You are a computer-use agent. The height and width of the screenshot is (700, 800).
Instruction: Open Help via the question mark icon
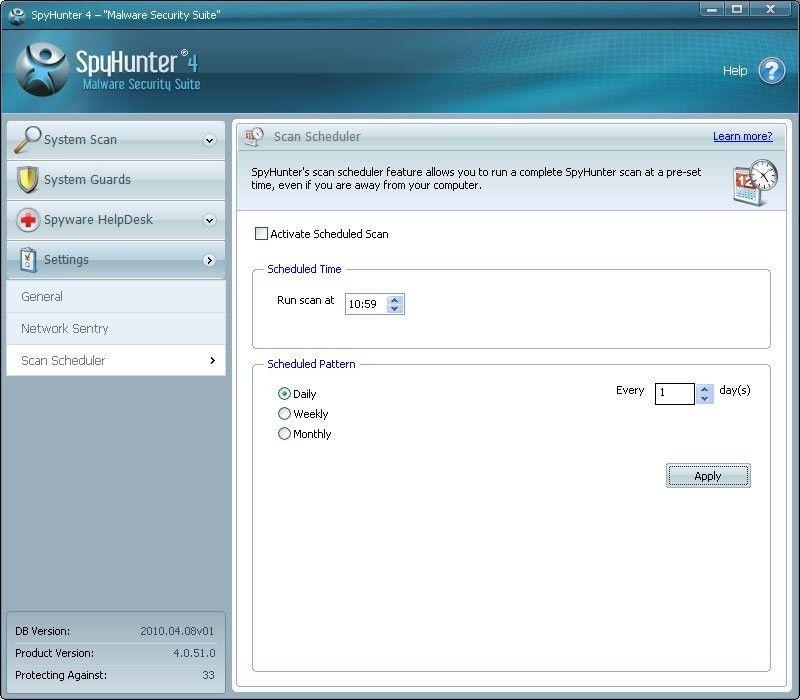click(771, 70)
